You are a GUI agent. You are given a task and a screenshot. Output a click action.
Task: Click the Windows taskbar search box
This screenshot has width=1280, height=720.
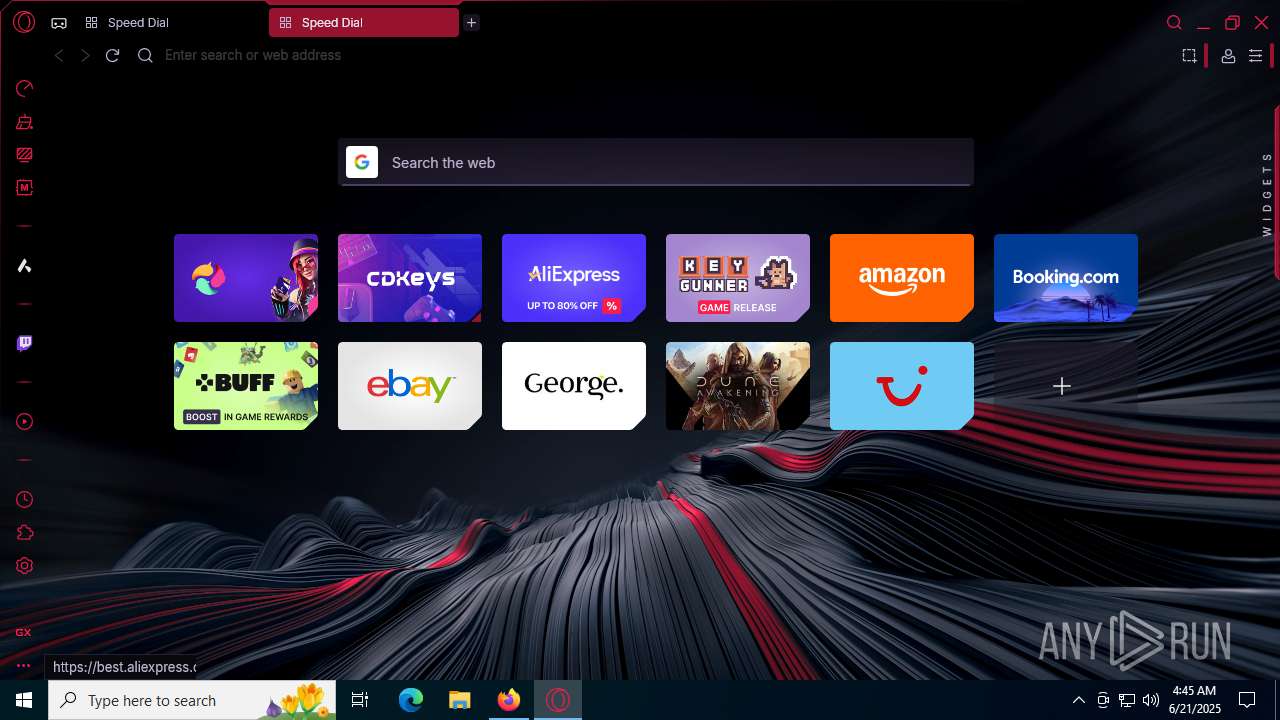point(194,700)
